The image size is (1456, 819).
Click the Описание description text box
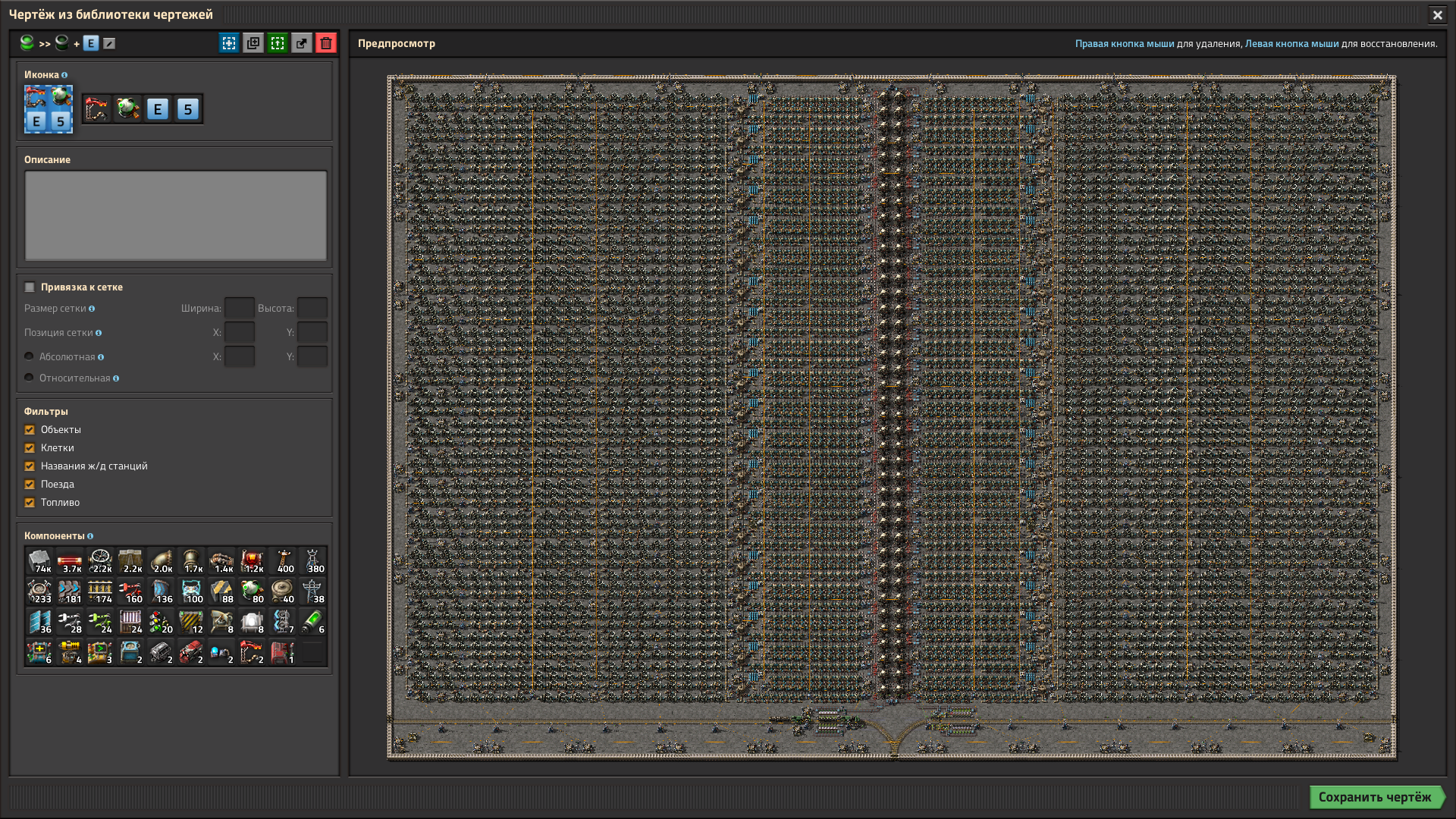[176, 215]
